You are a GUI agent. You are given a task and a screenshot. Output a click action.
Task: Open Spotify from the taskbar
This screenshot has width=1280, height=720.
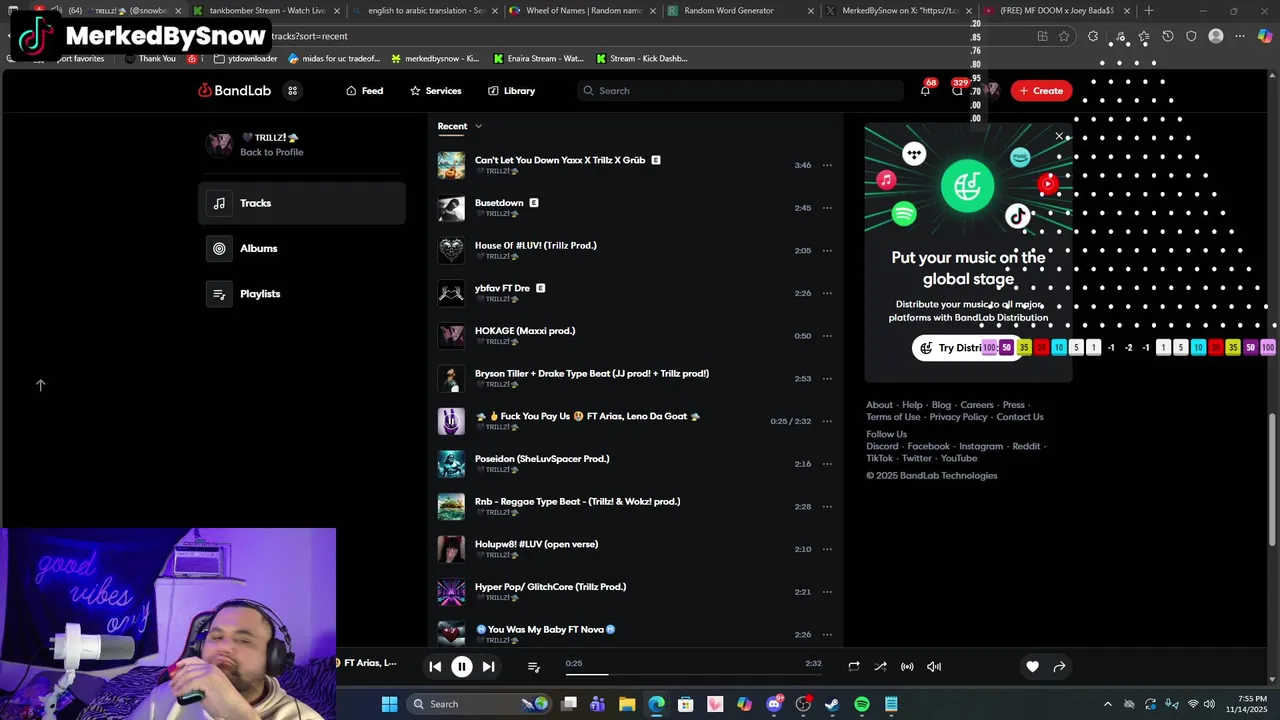coord(862,704)
